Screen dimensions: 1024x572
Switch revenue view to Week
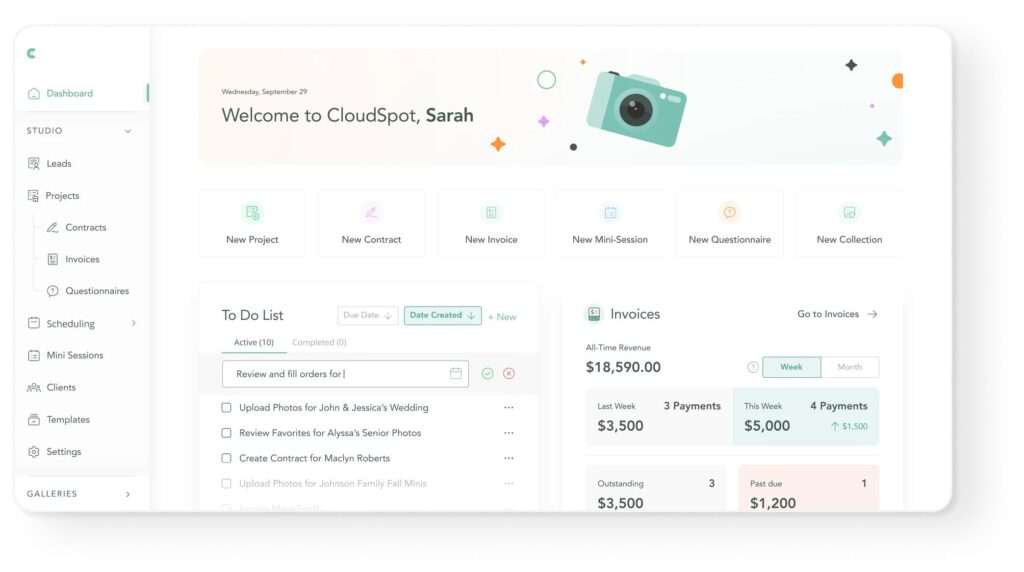[x=791, y=367]
